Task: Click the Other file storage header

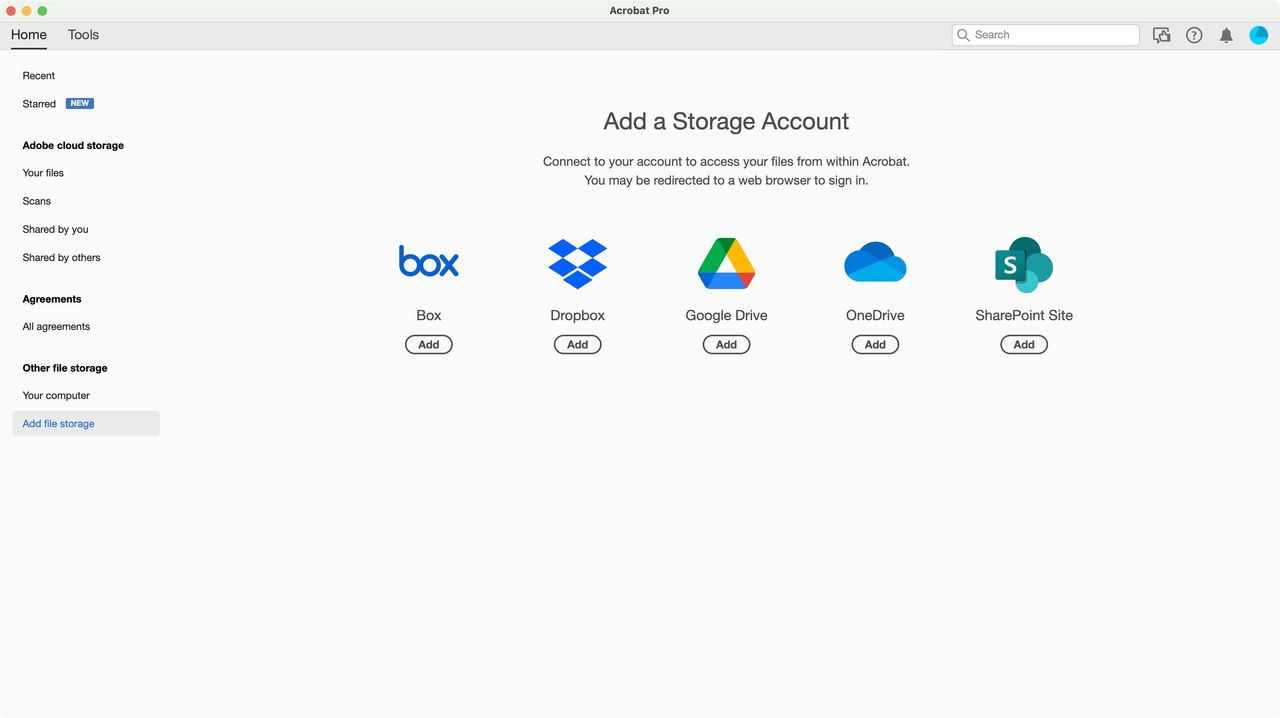Action: [x=65, y=369]
